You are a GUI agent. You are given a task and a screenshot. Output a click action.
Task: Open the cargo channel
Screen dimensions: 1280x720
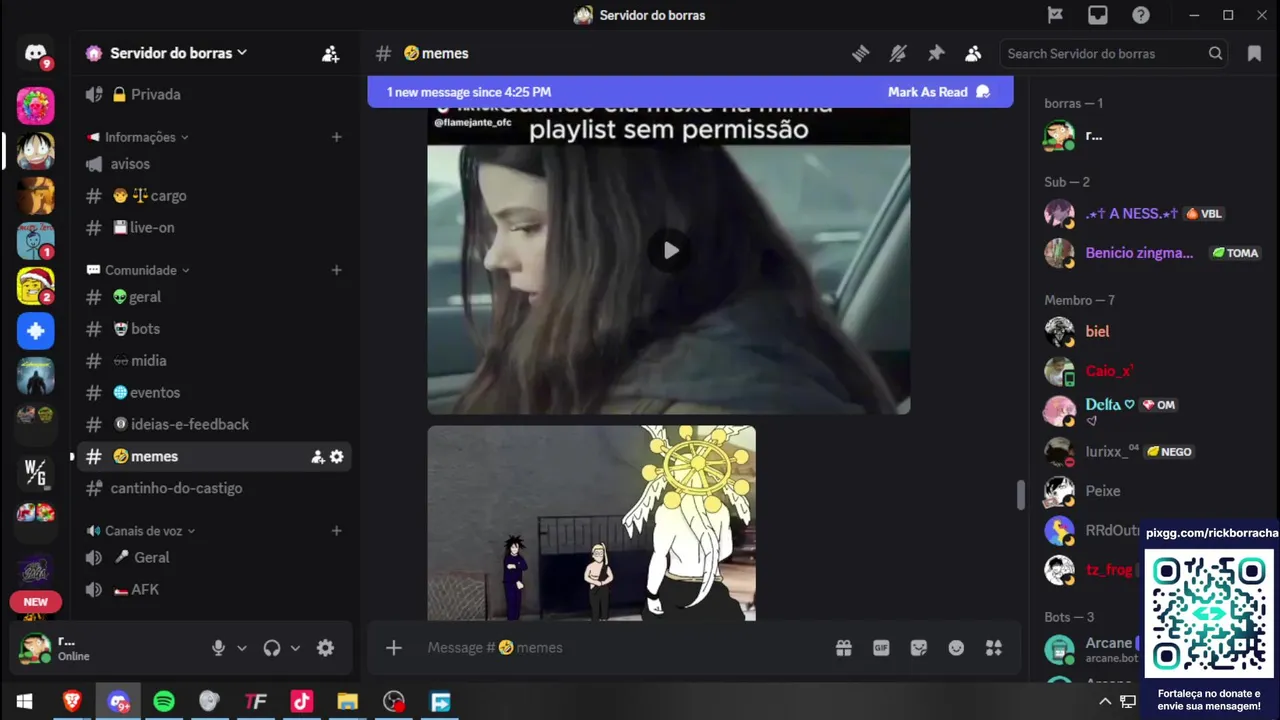pyautogui.click(x=214, y=196)
